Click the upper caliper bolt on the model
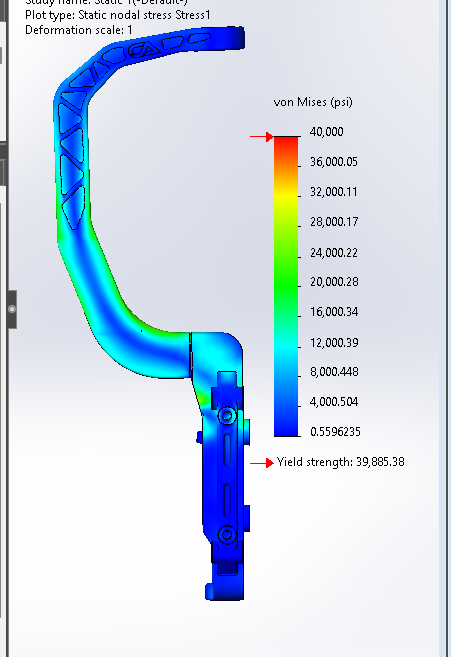The width and height of the screenshot is (451, 657). [x=227, y=416]
